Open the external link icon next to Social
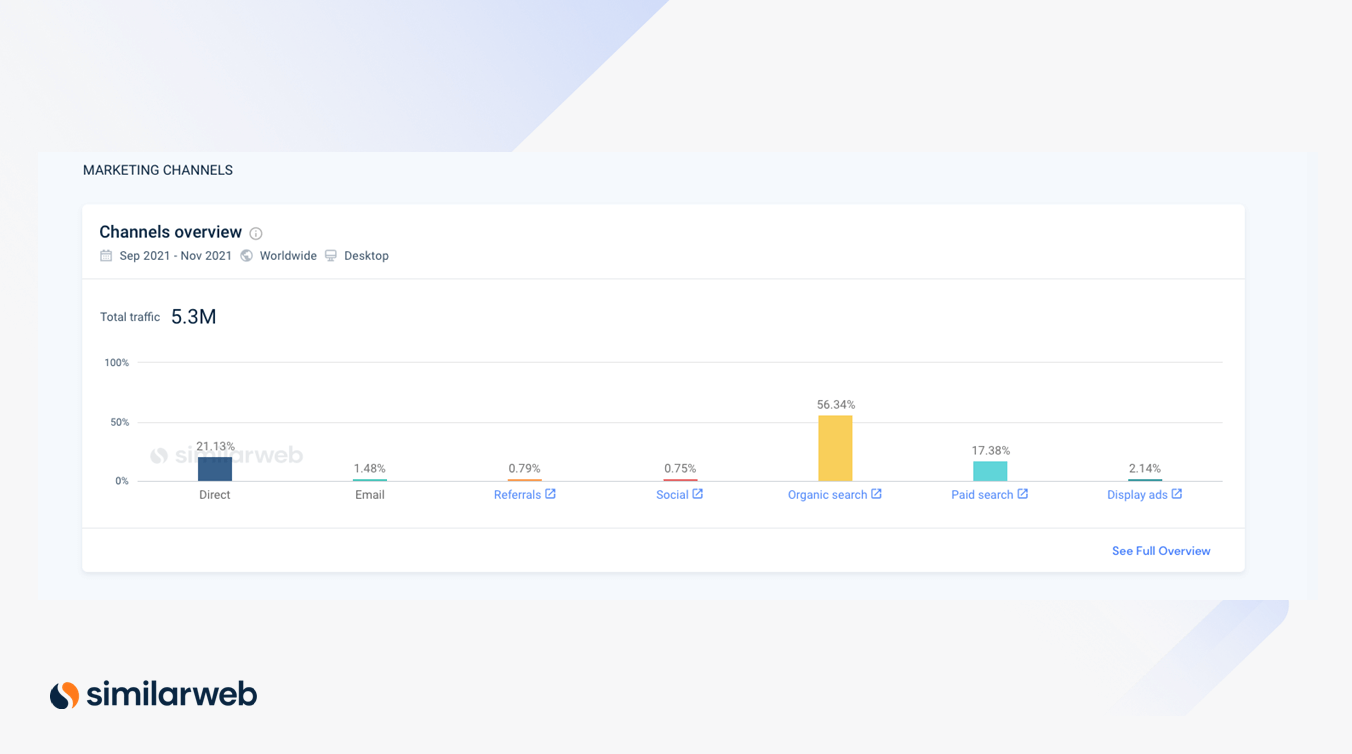The height and width of the screenshot is (754, 1352). pos(697,494)
